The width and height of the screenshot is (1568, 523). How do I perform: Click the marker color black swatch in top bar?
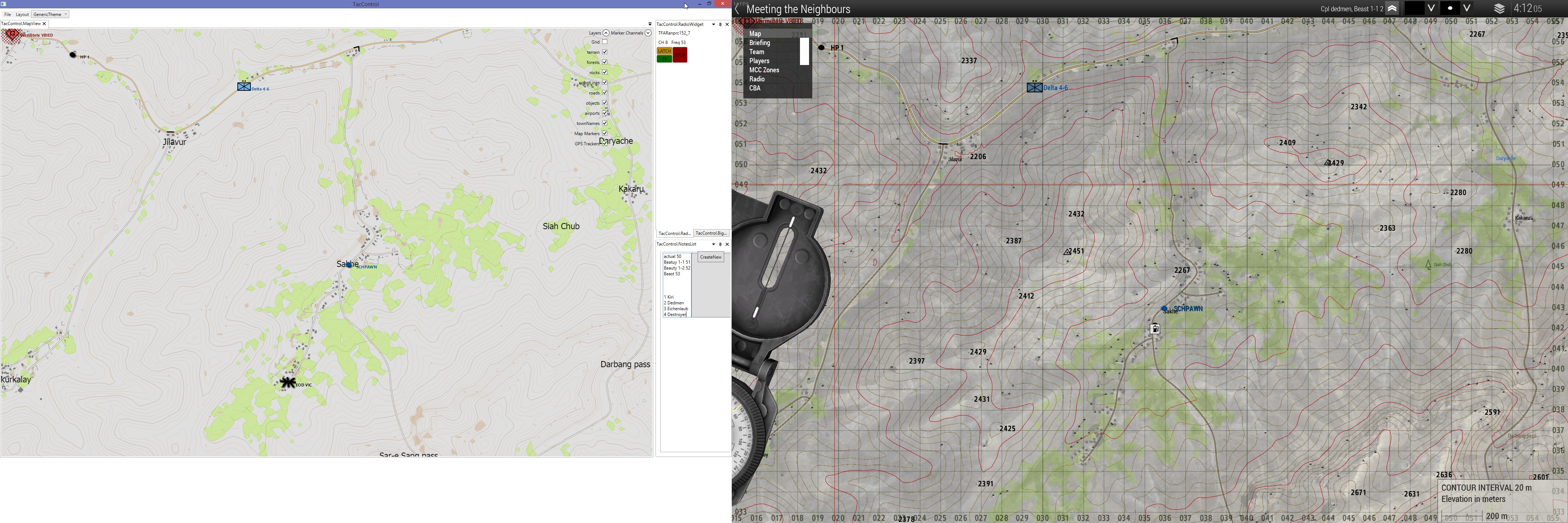[x=1414, y=8]
